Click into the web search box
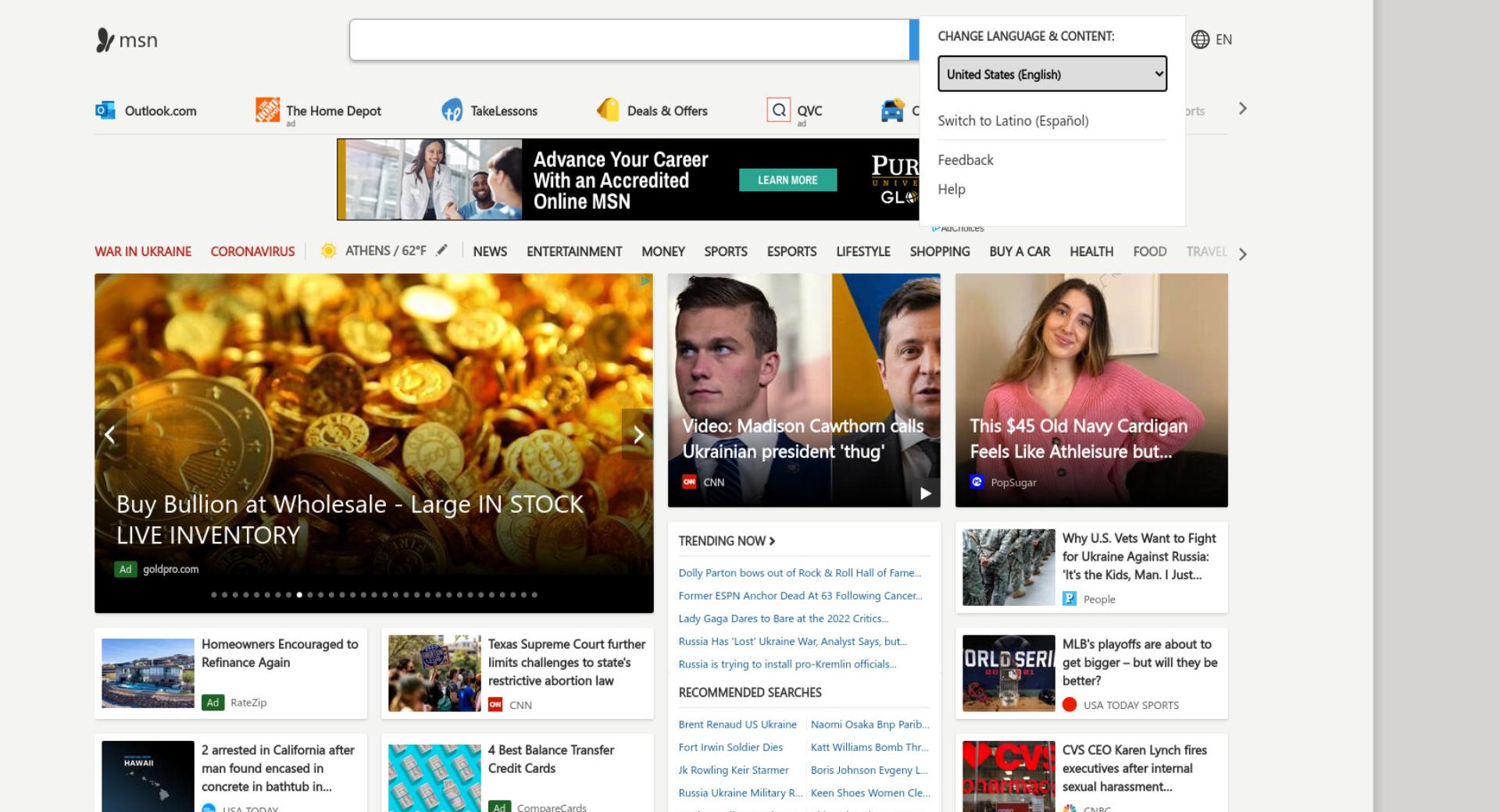1500x812 pixels. 630,40
